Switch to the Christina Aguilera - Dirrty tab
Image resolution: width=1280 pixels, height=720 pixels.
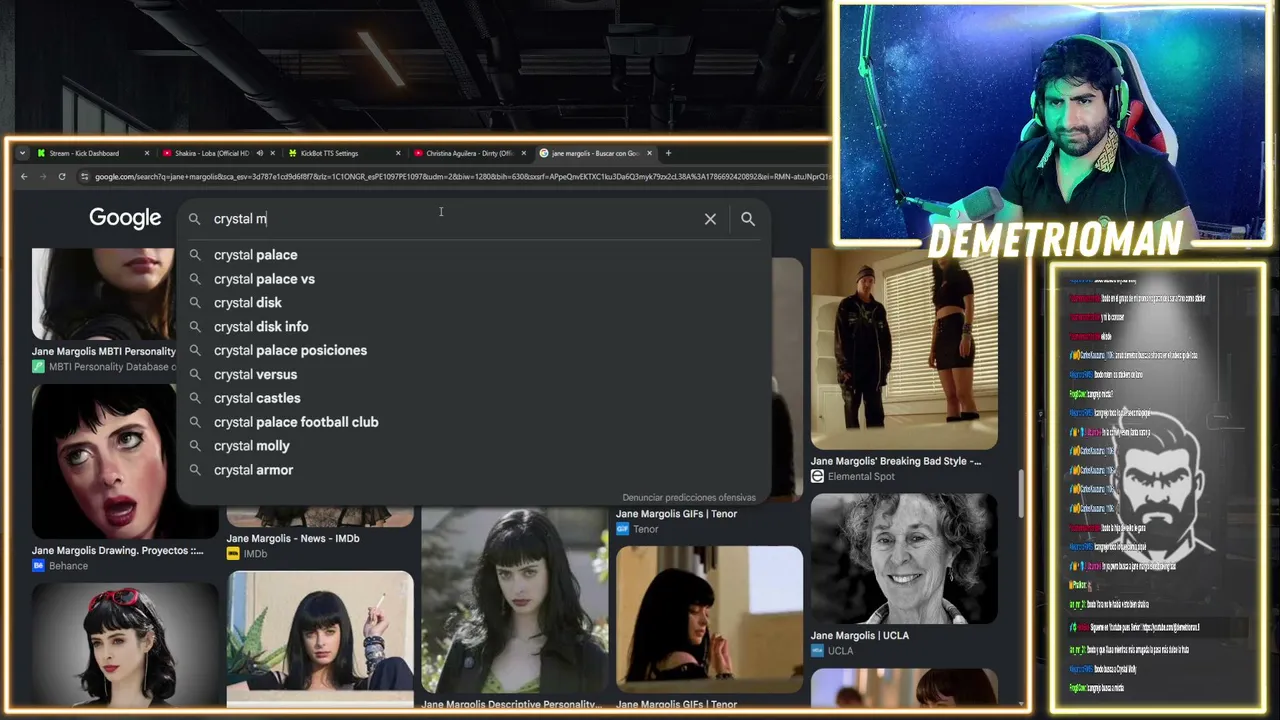click(x=469, y=153)
